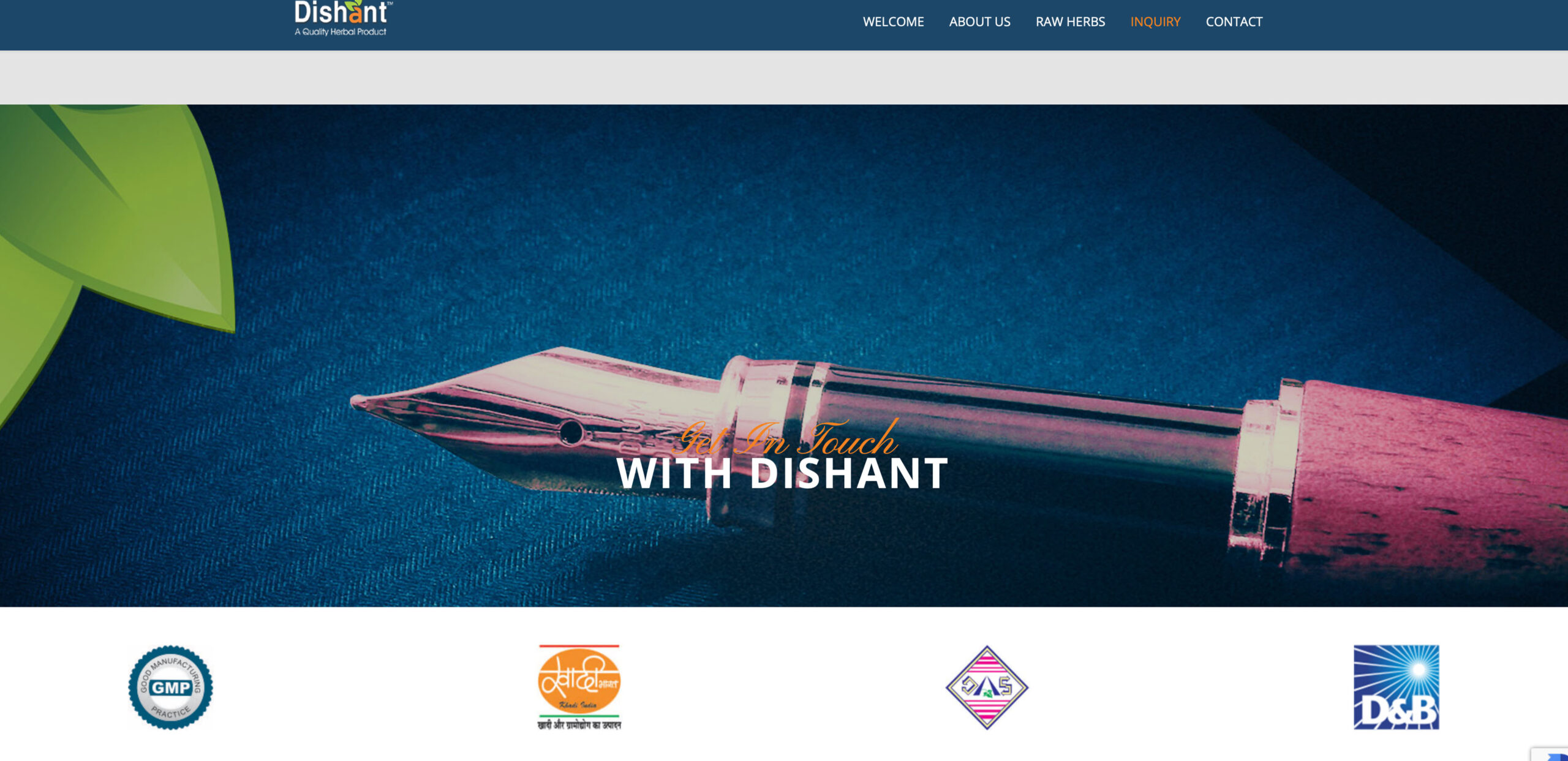Click the diamond-shaped SAS certification logo

(x=987, y=687)
